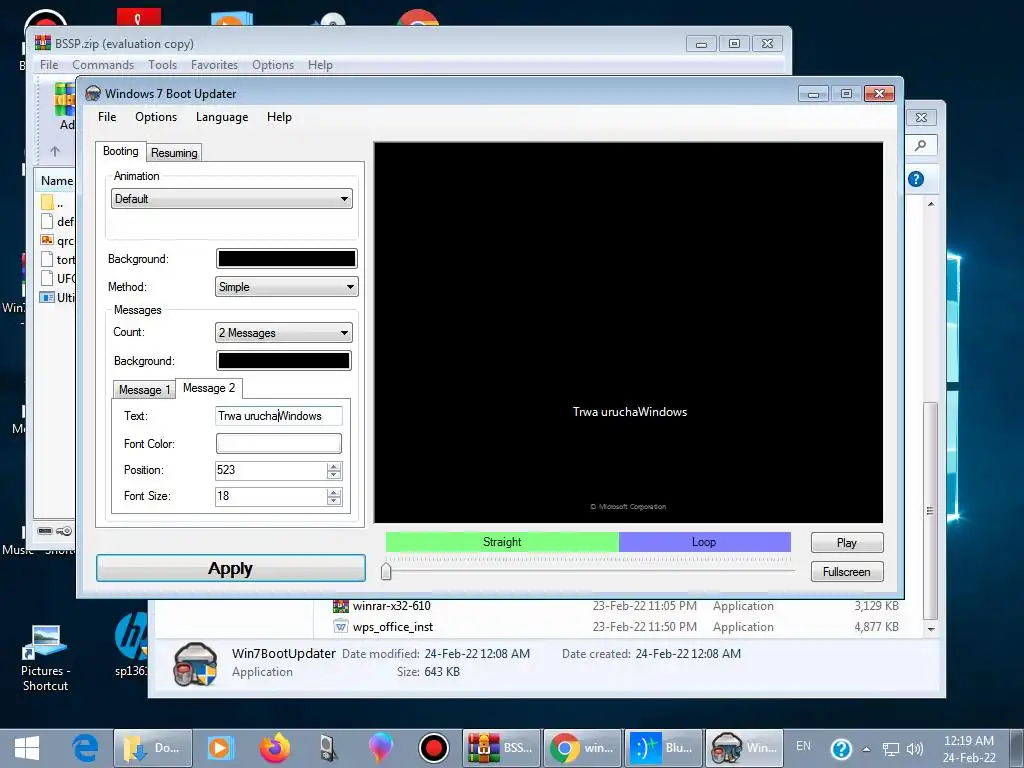Viewport: 1024px width, 768px height.
Task: Pick the Messages Background color swatch
Action: tap(284, 360)
